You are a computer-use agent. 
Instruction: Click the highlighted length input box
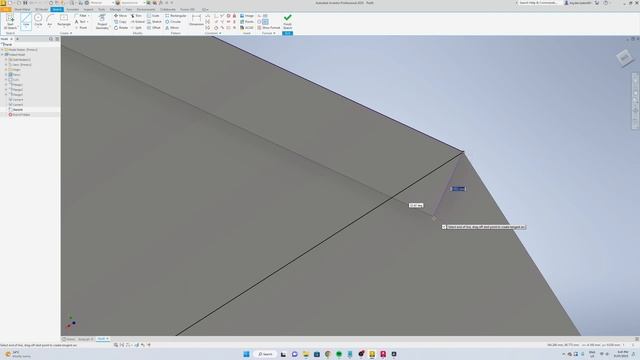(458, 189)
